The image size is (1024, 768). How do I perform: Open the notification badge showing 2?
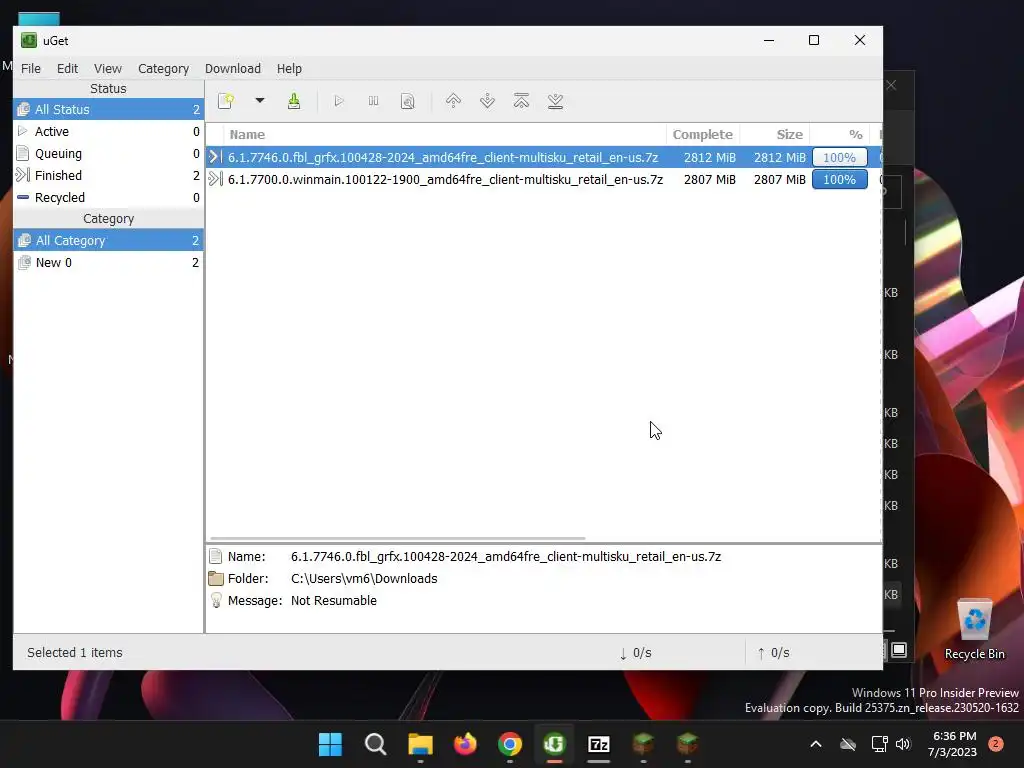996,744
